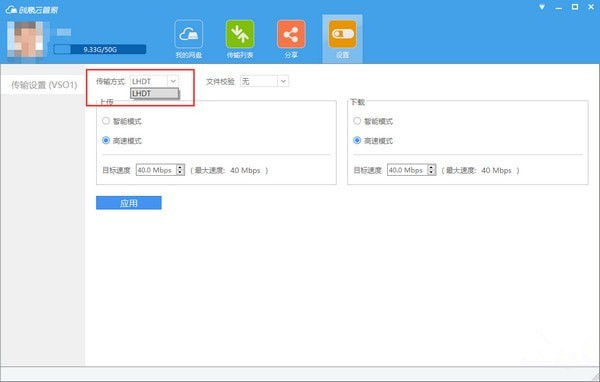
Task: Close the application window
Action: click(591, 7)
